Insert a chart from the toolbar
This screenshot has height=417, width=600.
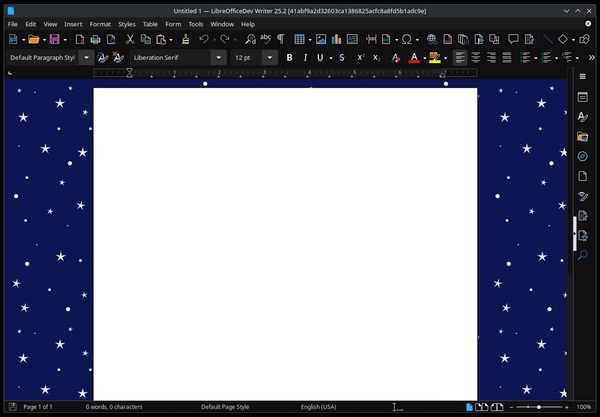tap(338, 39)
